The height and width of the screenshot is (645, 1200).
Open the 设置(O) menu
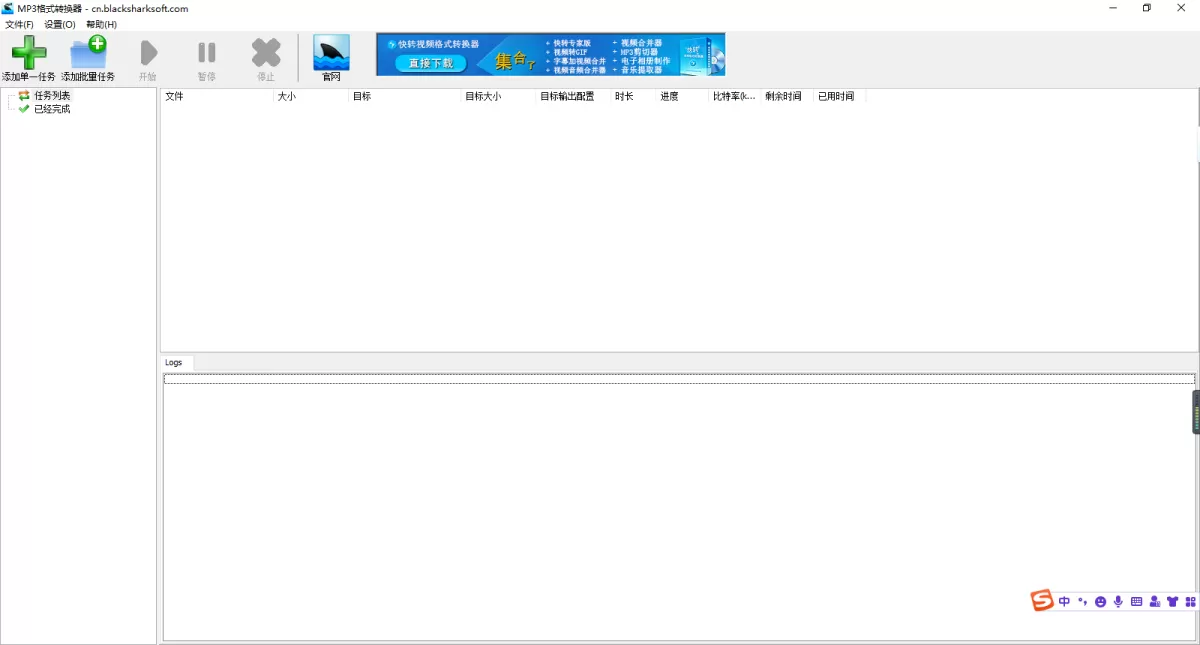pyautogui.click(x=60, y=24)
